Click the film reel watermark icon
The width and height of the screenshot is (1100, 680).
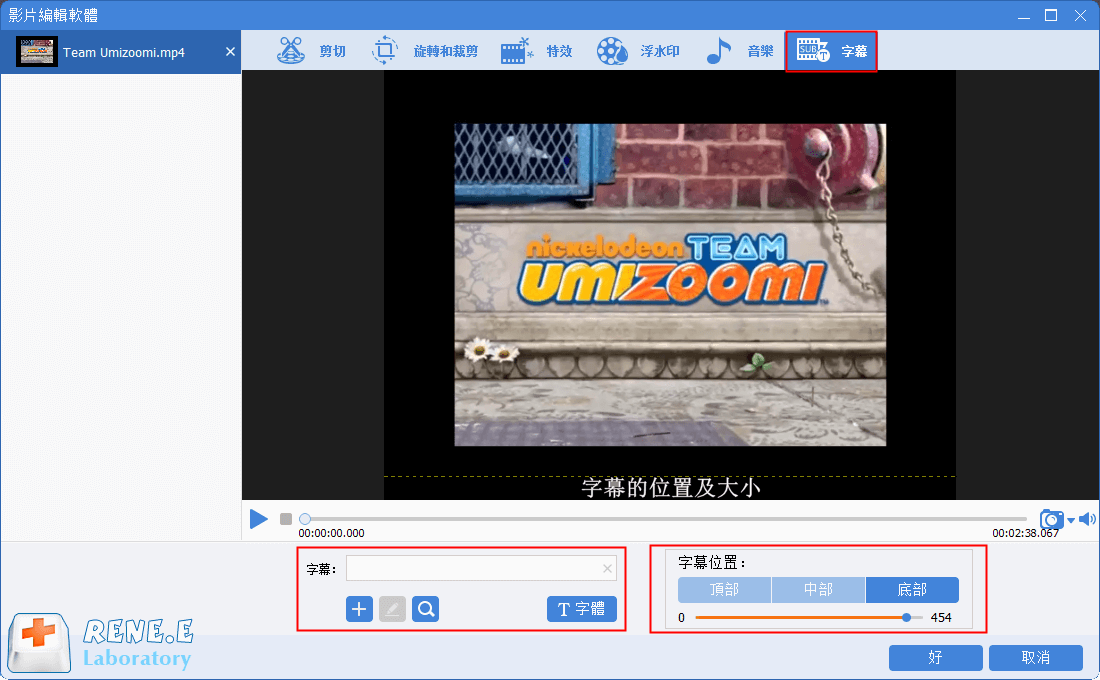point(612,51)
